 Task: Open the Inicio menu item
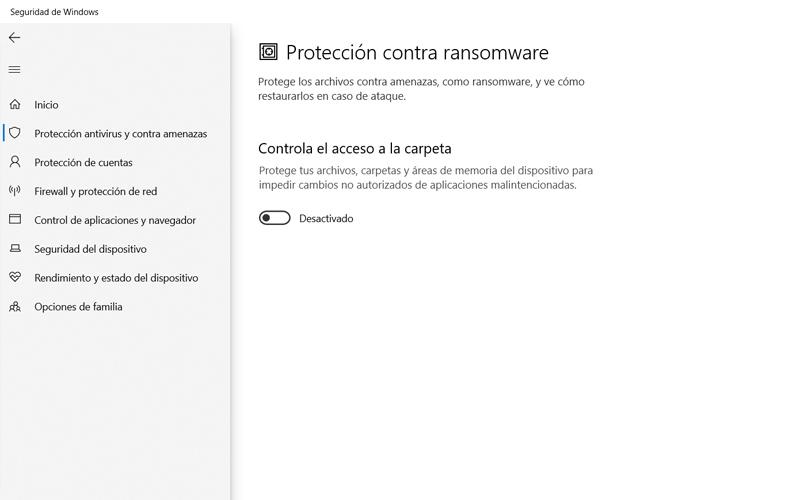point(46,105)
